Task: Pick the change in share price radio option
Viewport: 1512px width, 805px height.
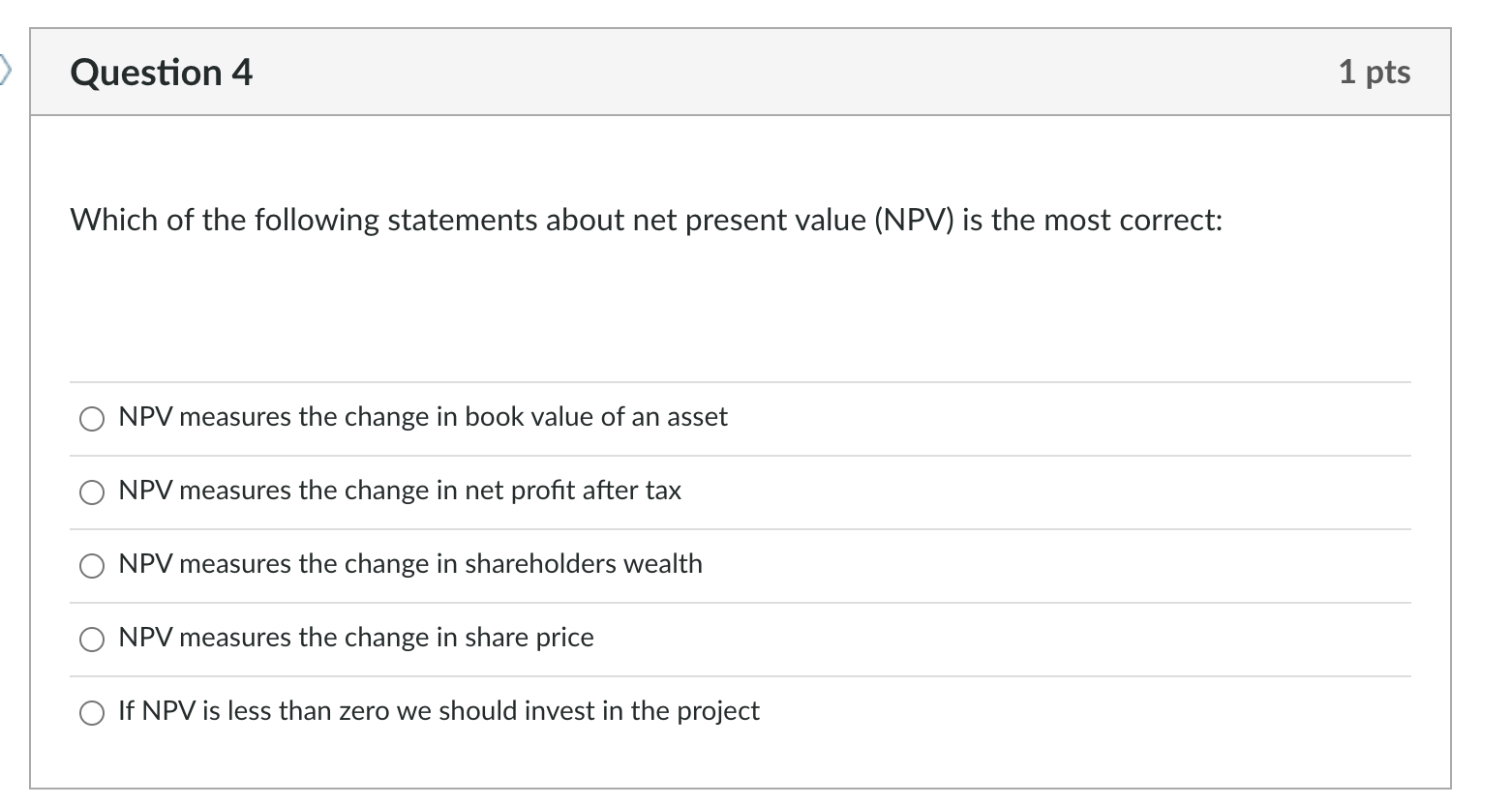Action: click(x=92, y=640)
